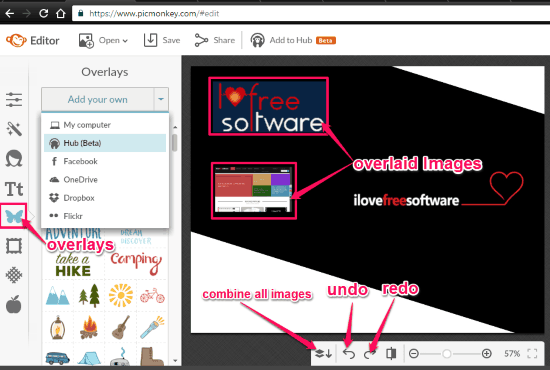Add the lantern overlay sticker
Viewport: 550px width, 370px height.
[58, 327]
